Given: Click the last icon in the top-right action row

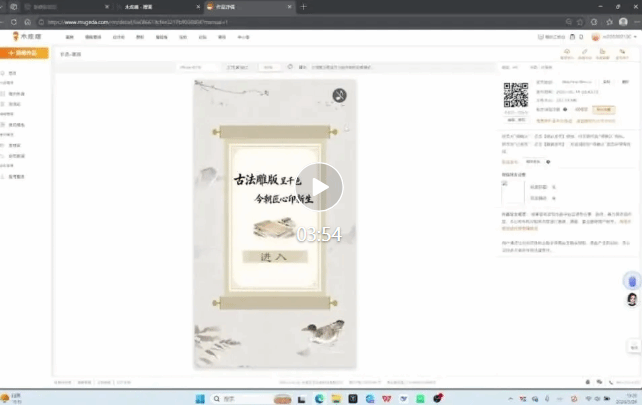Looking at the screenshot, I should pos(622,54).
